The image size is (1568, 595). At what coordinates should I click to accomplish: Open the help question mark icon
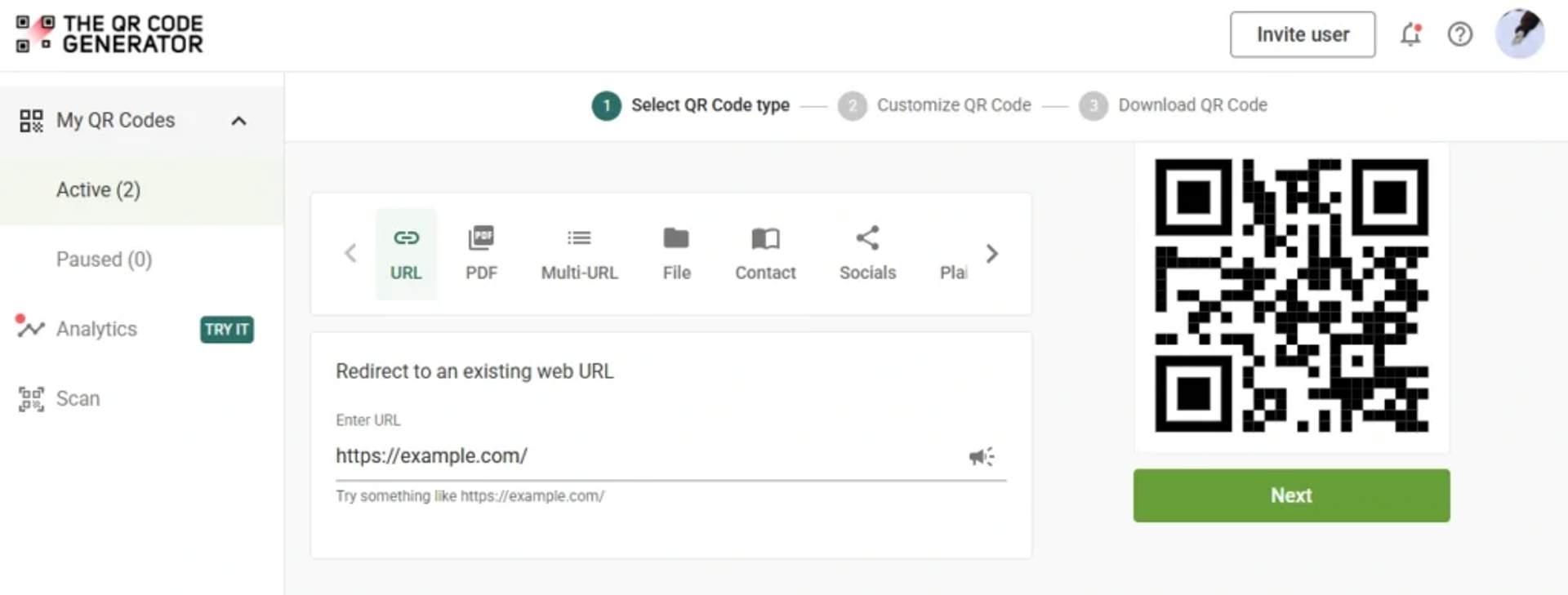(1459, 34)
